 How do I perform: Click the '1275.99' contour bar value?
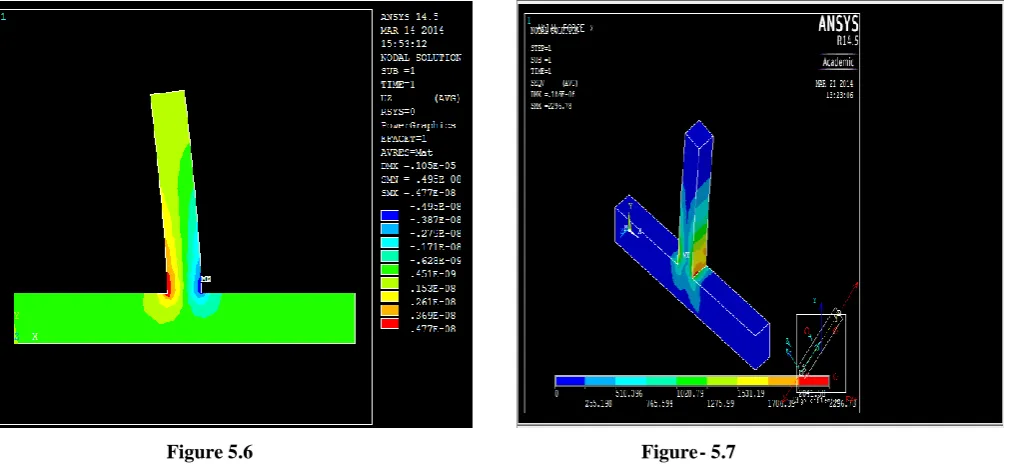(719, 404)
